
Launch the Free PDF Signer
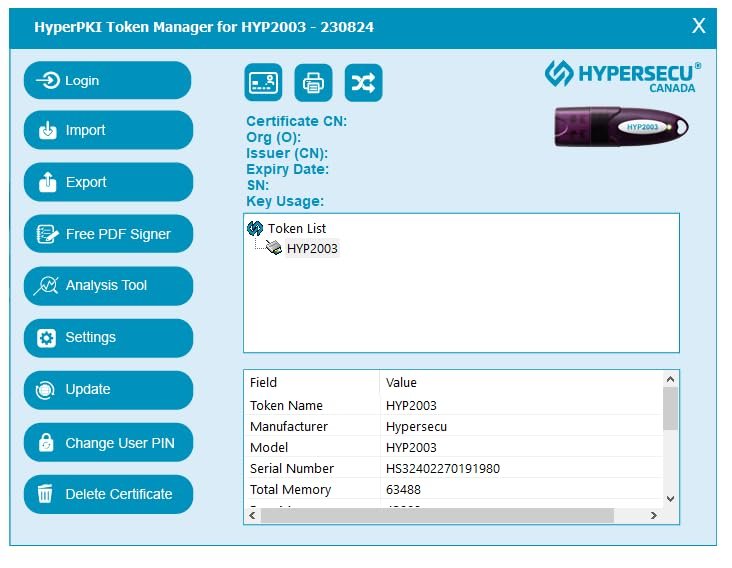tap(107, 235)
